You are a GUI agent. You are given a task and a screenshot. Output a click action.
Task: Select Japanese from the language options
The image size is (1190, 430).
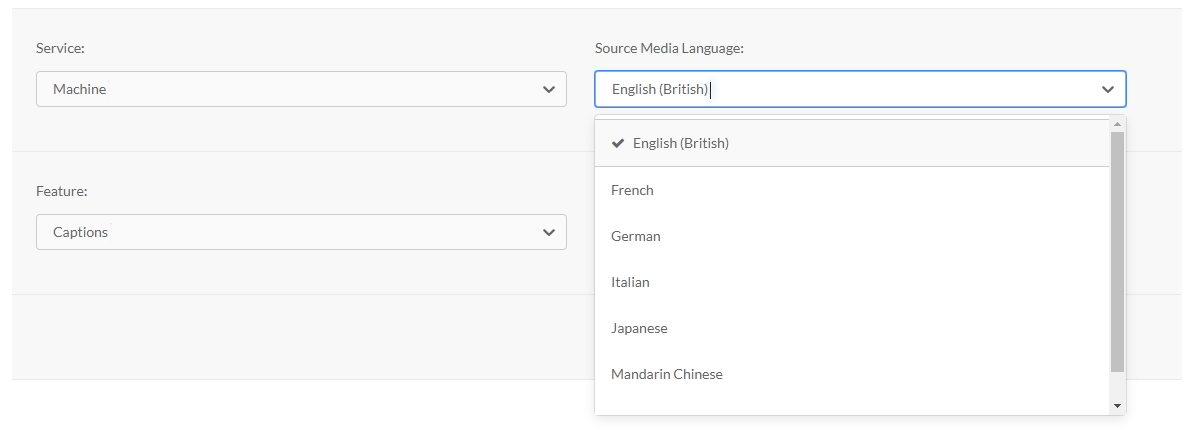639,328
